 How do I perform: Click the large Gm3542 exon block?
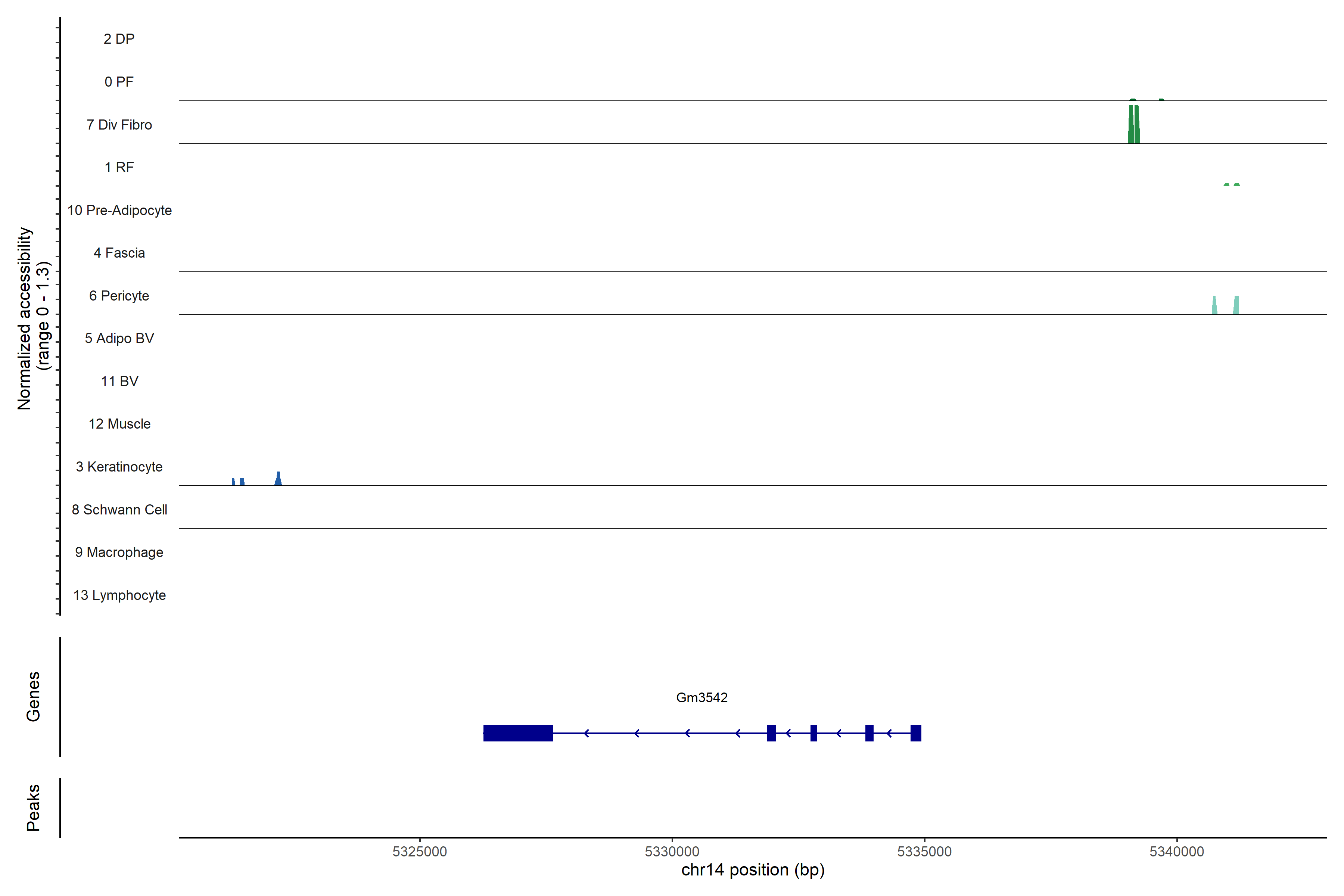point(518,733)
